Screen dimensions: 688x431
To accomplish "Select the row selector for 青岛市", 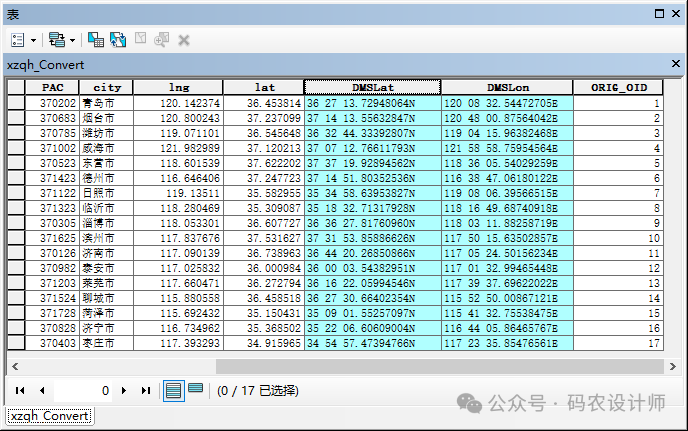I will point(16,103).
